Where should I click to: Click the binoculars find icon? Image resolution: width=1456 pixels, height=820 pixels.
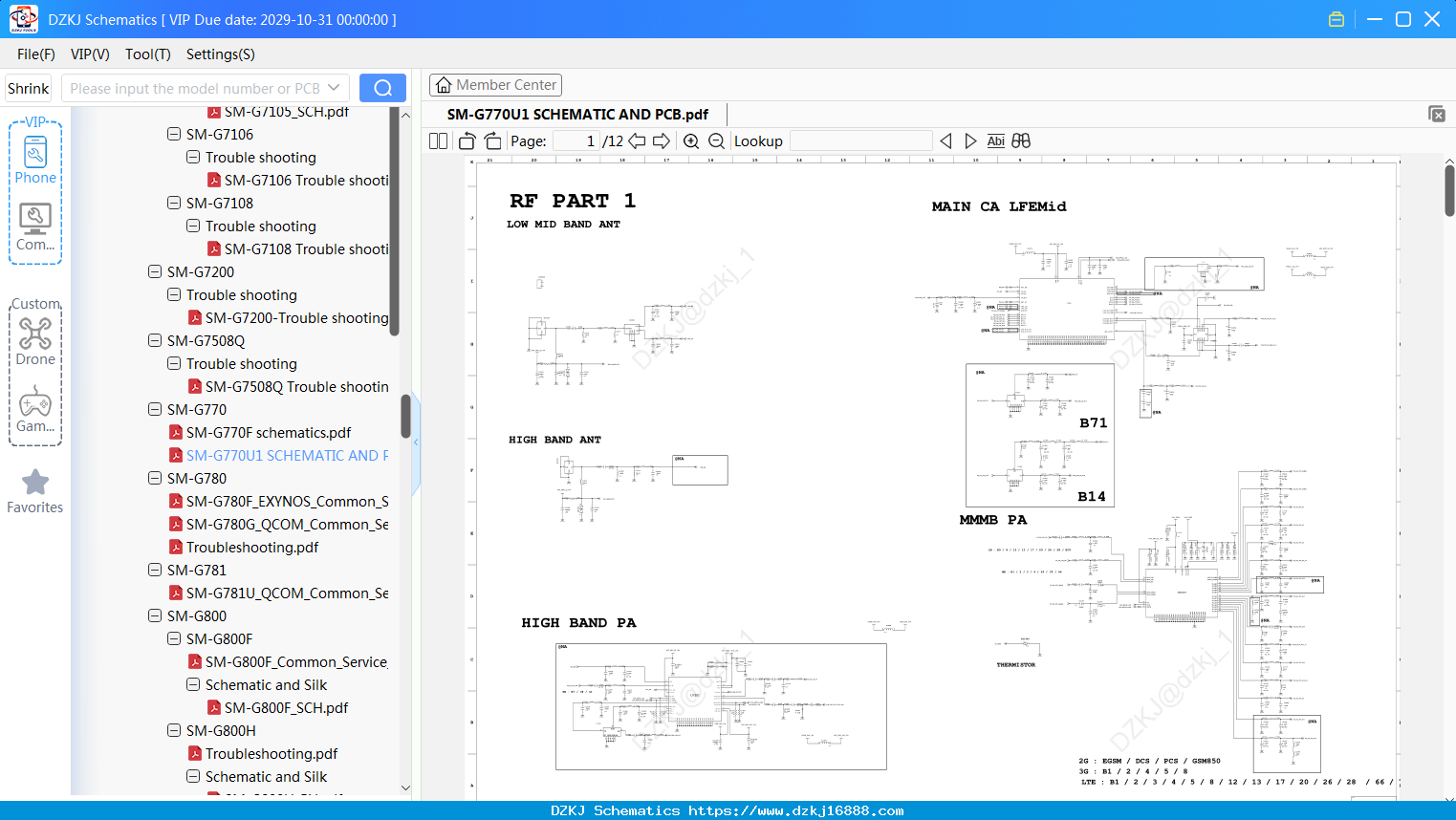coord(1021,141)
